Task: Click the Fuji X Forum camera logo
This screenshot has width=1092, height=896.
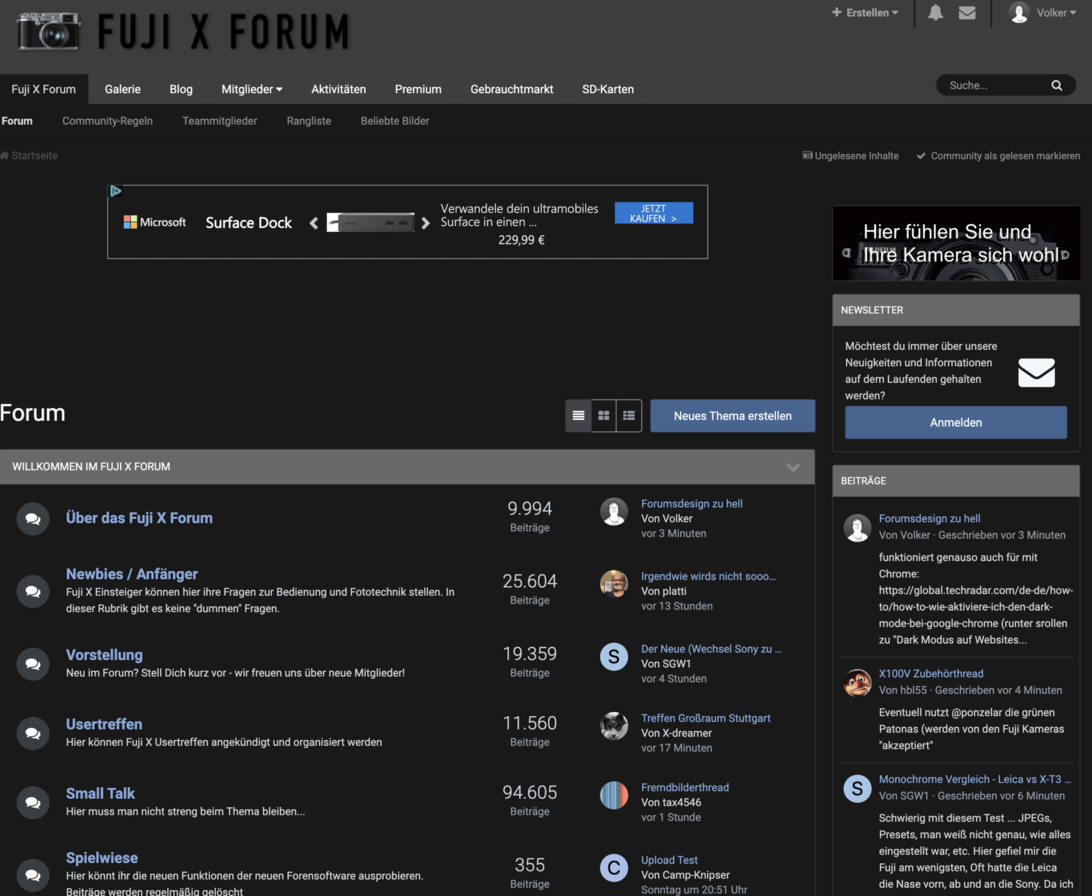Action: [48, 31]
